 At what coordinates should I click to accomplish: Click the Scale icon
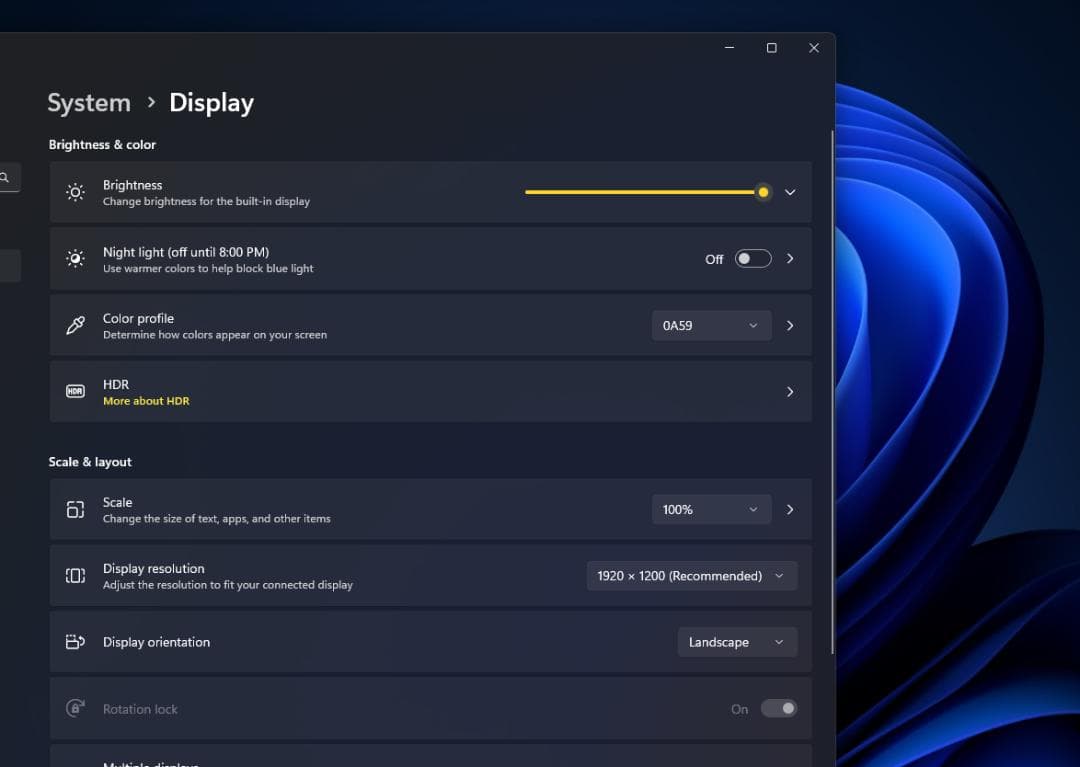coord(75,510)
